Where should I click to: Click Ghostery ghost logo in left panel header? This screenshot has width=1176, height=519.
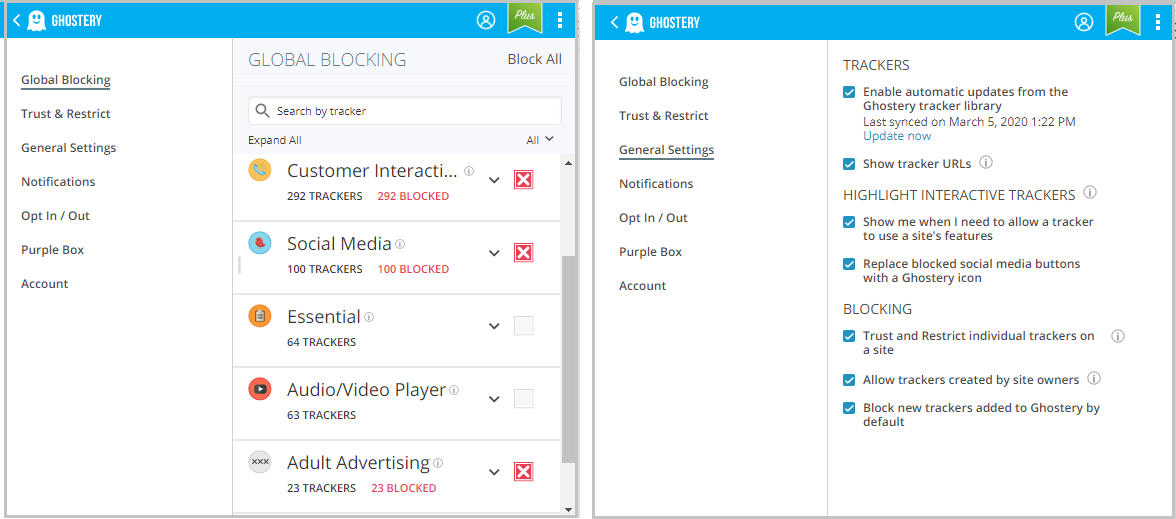pyautogui.click(x=35, y=21)
